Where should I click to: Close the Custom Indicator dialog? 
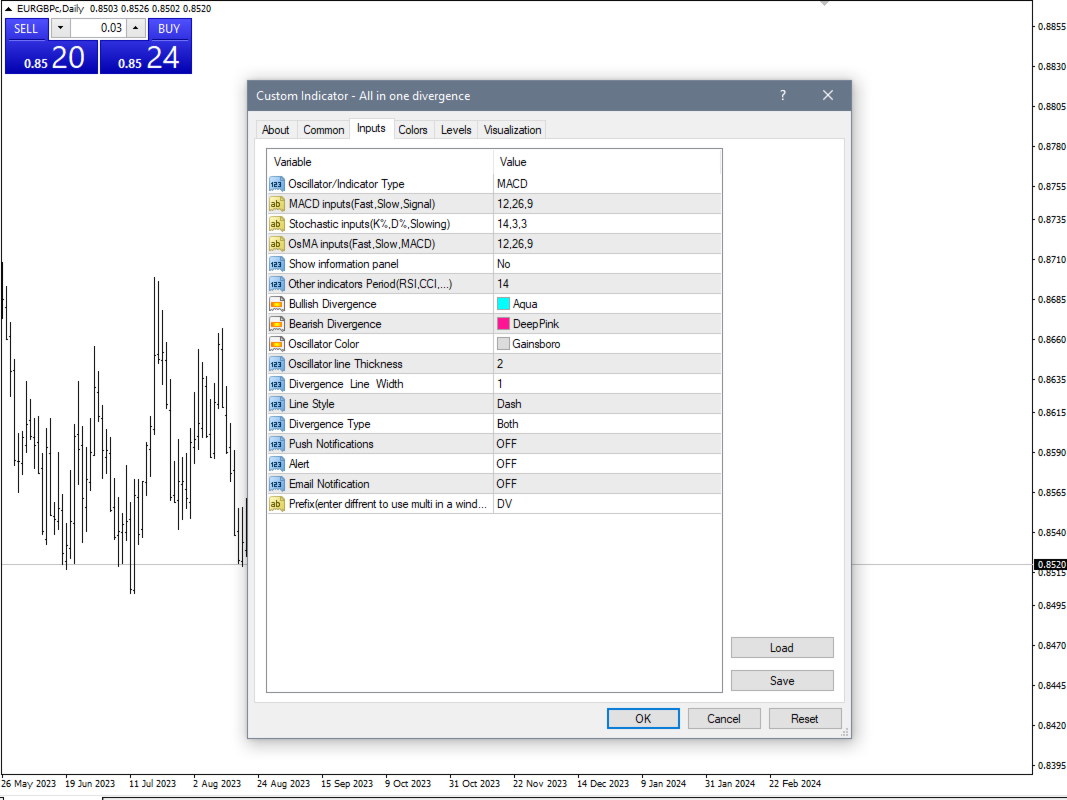click(x=827, y=95)
